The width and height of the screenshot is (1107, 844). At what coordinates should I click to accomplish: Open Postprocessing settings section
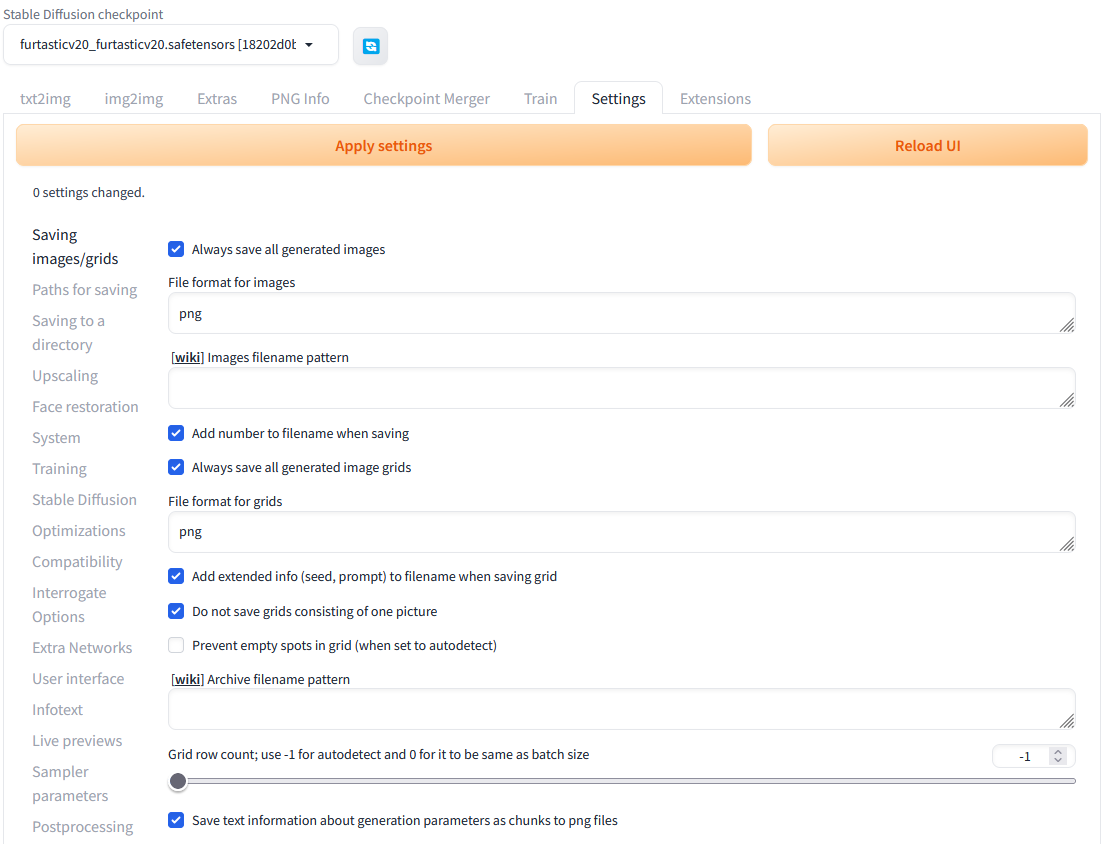pyautogui.click(x=83, y=827)
